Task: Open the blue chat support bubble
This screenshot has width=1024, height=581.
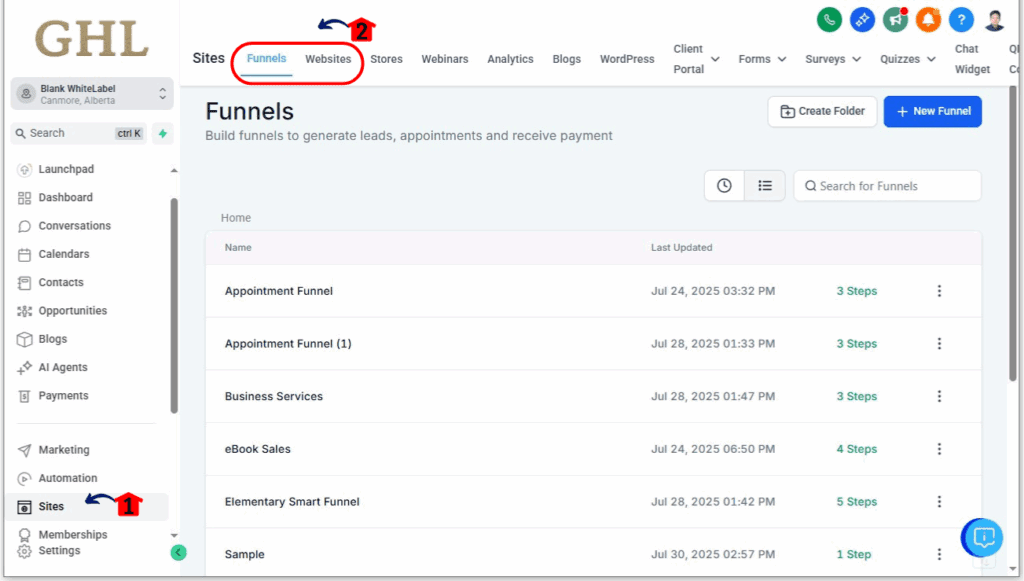Action: coord(982,537)
